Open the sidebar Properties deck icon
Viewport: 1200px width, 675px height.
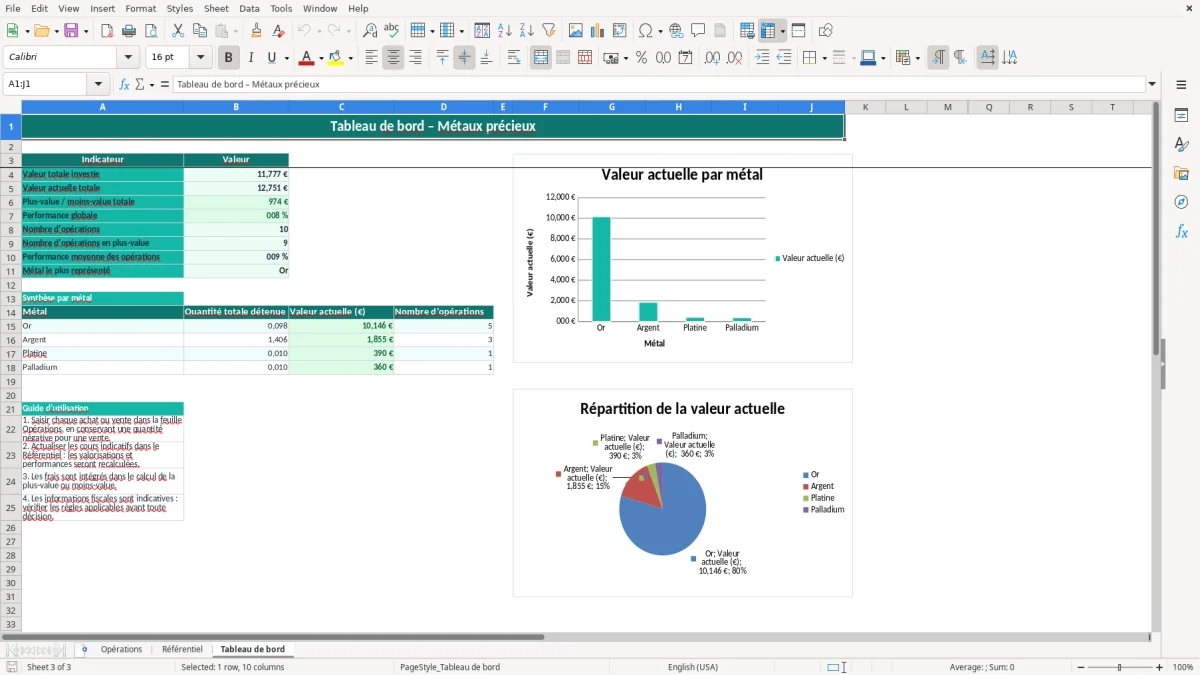point(1181,116)
